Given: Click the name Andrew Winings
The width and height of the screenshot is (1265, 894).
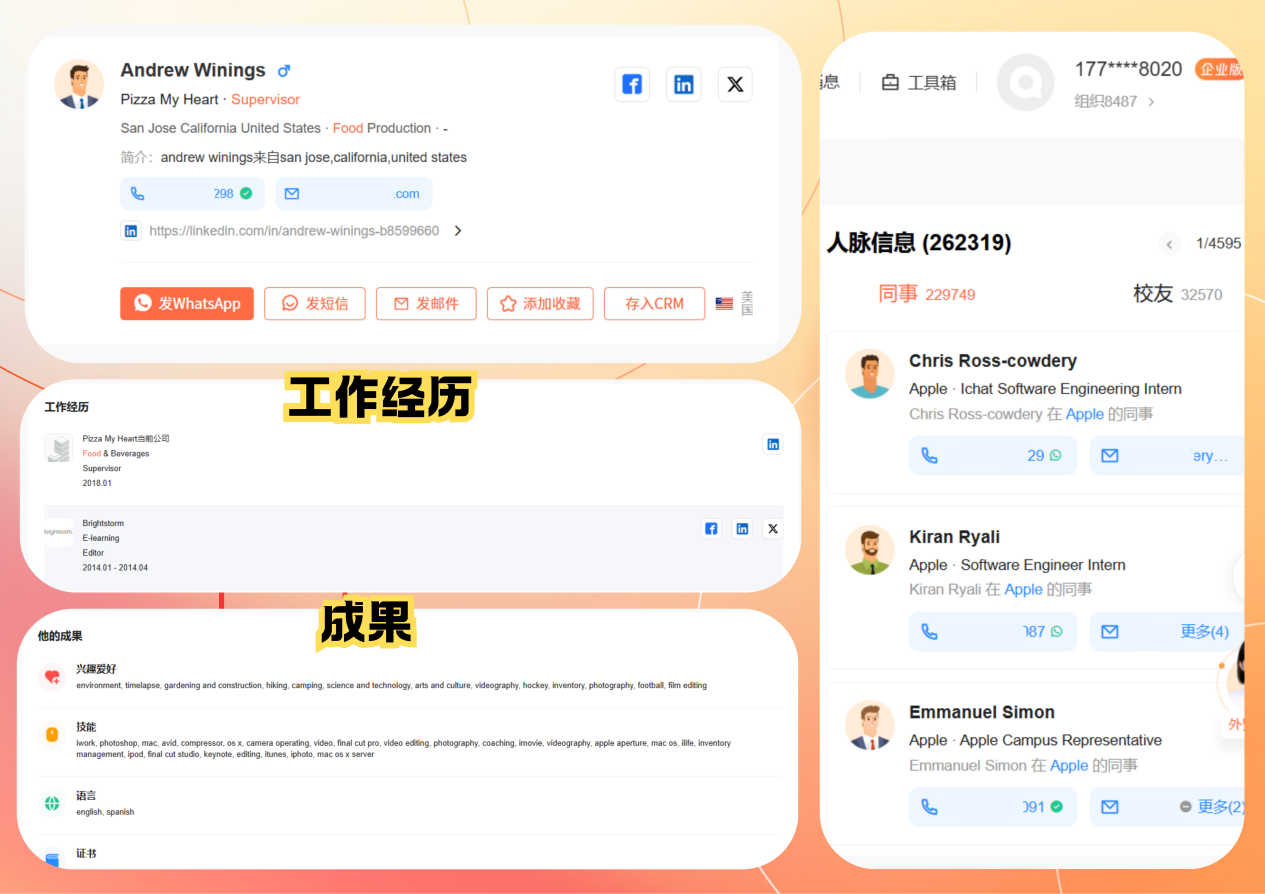Looking at the screenshot, I should (x=193, y=70).
